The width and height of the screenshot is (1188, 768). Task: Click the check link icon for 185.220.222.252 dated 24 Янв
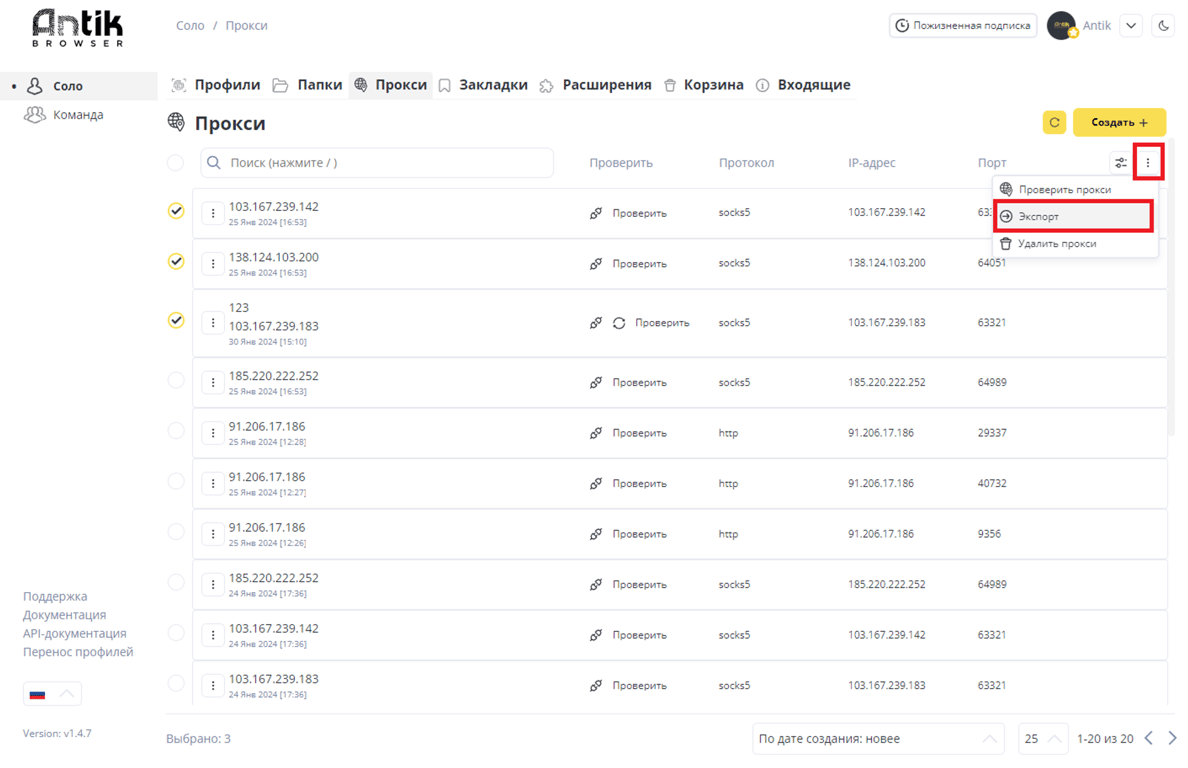tap(596, 585)
